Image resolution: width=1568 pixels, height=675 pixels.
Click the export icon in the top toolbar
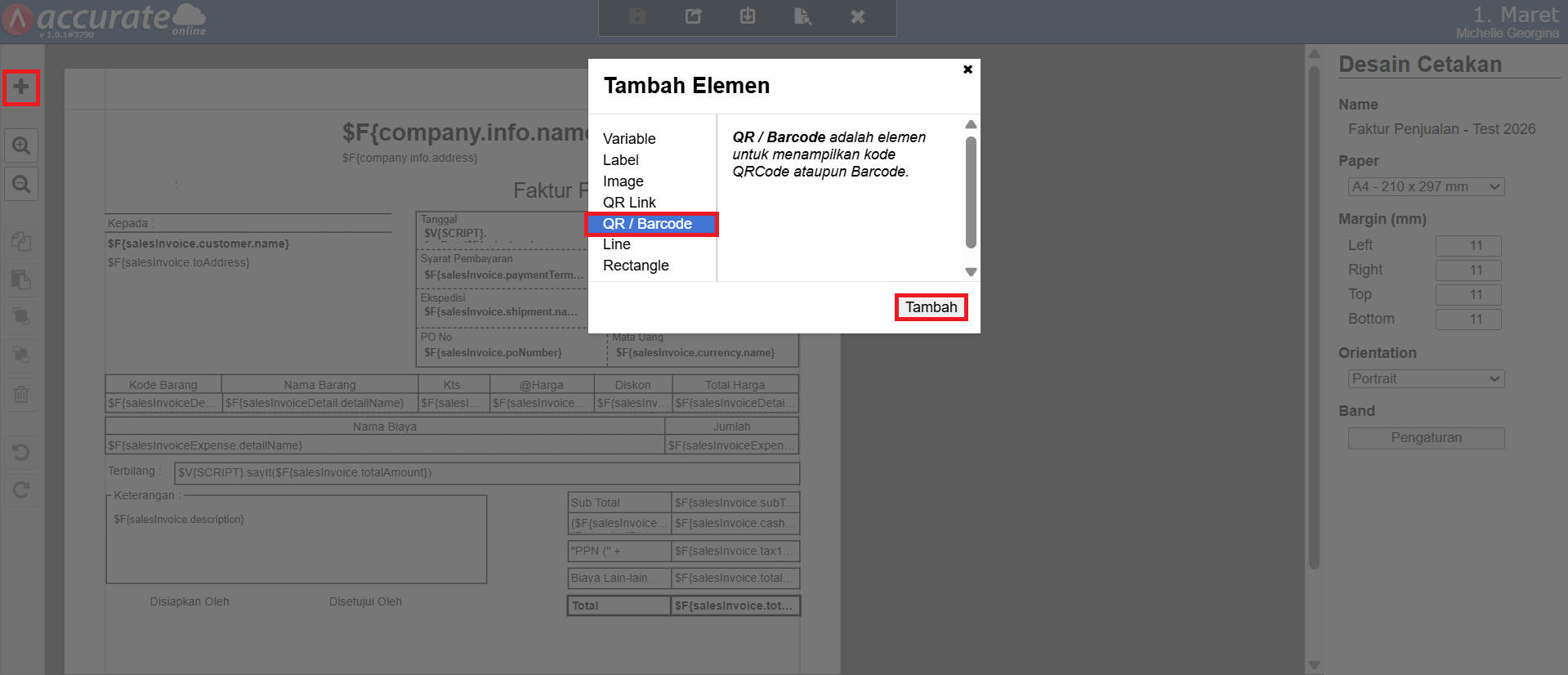pos(693,16)
